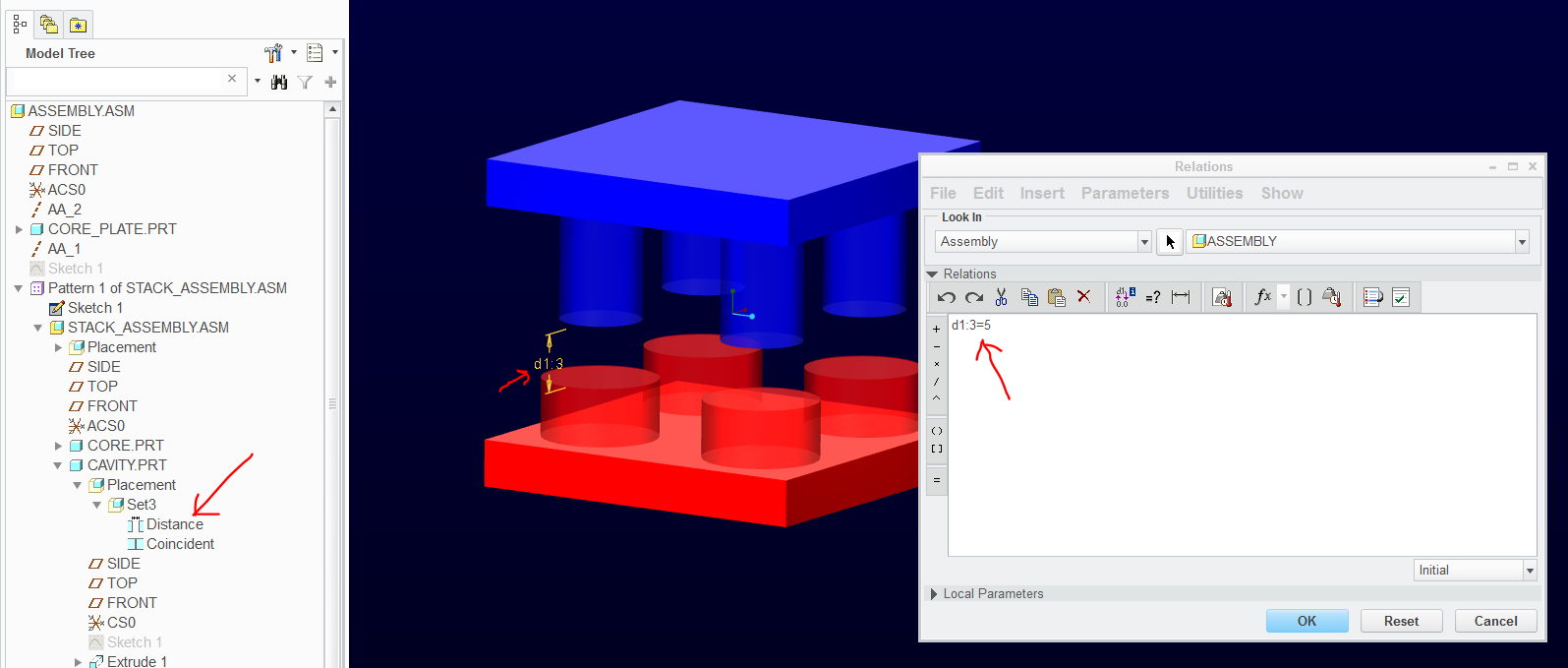The height and width of the screenshot is (668, 1568).
Task: Toggle dimension names and values icon
Action: pyautogui.click(x=1126, y=297)
